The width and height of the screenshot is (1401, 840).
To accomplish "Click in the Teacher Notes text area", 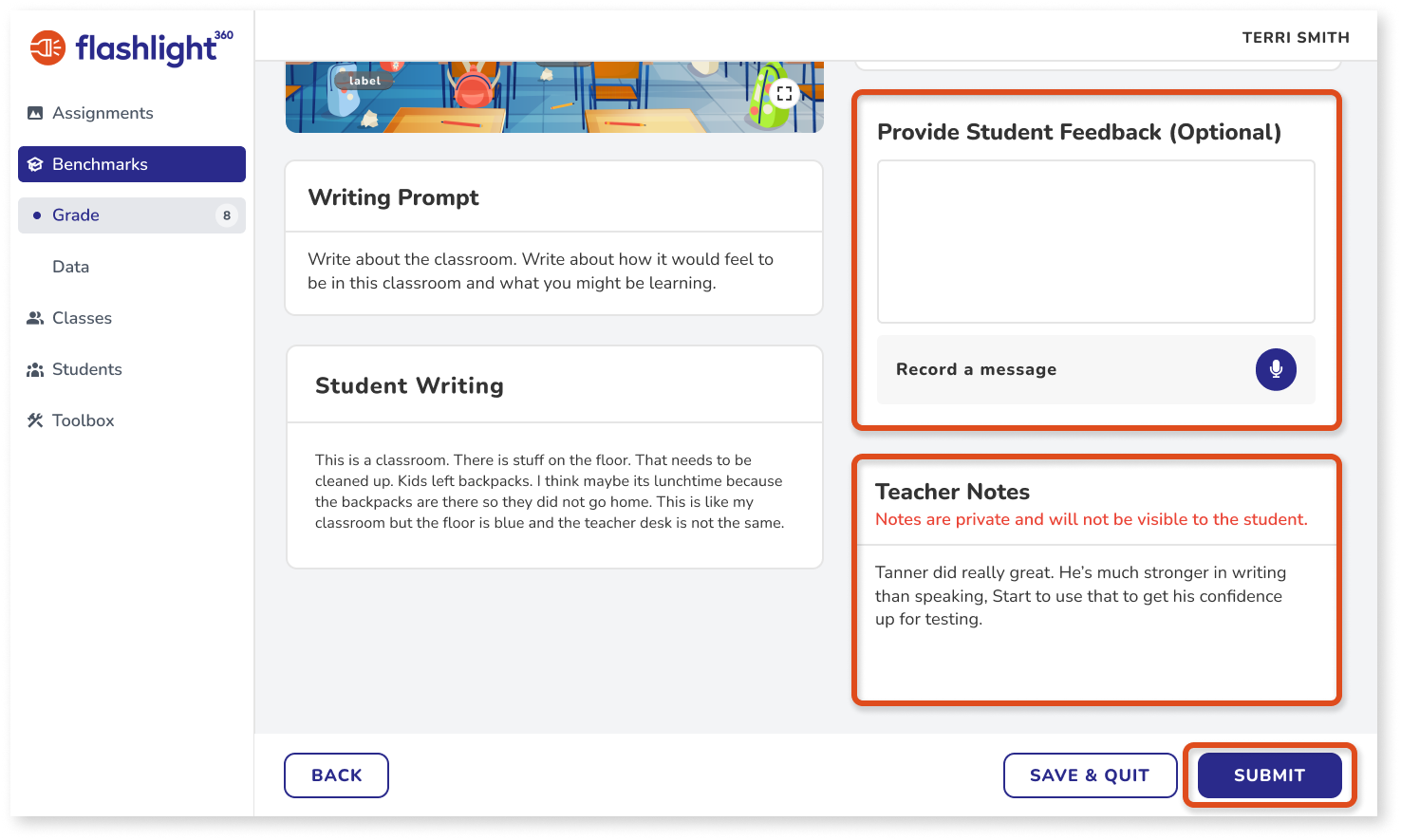I will (x=1096, y=622).
